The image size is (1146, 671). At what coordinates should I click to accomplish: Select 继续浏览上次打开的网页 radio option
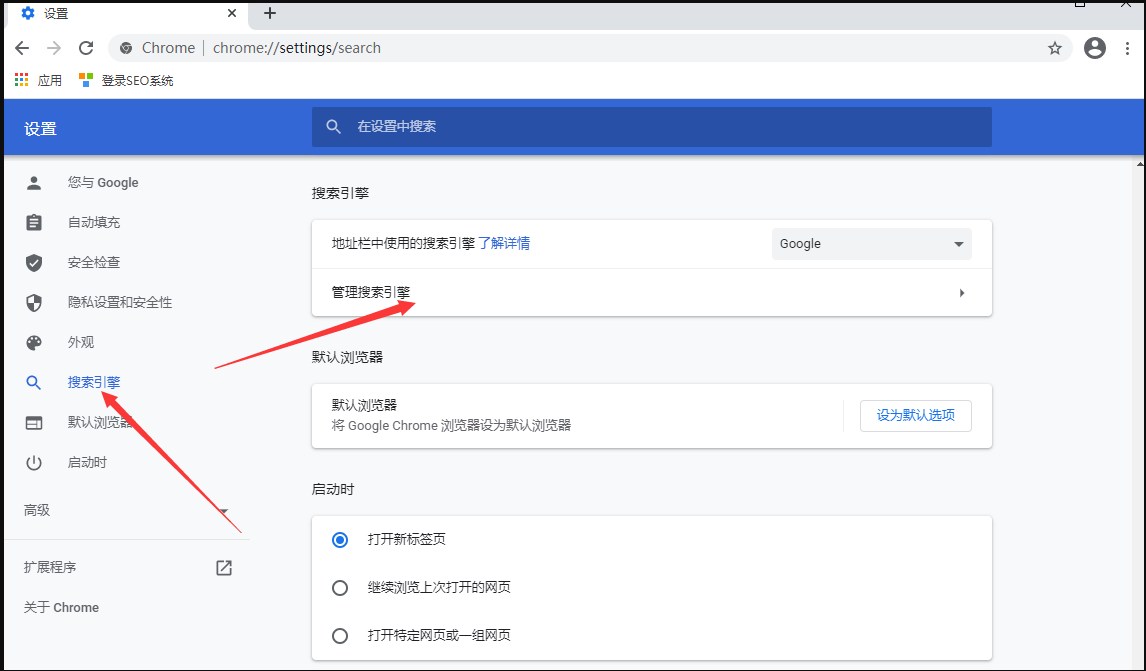click(340, 588)
